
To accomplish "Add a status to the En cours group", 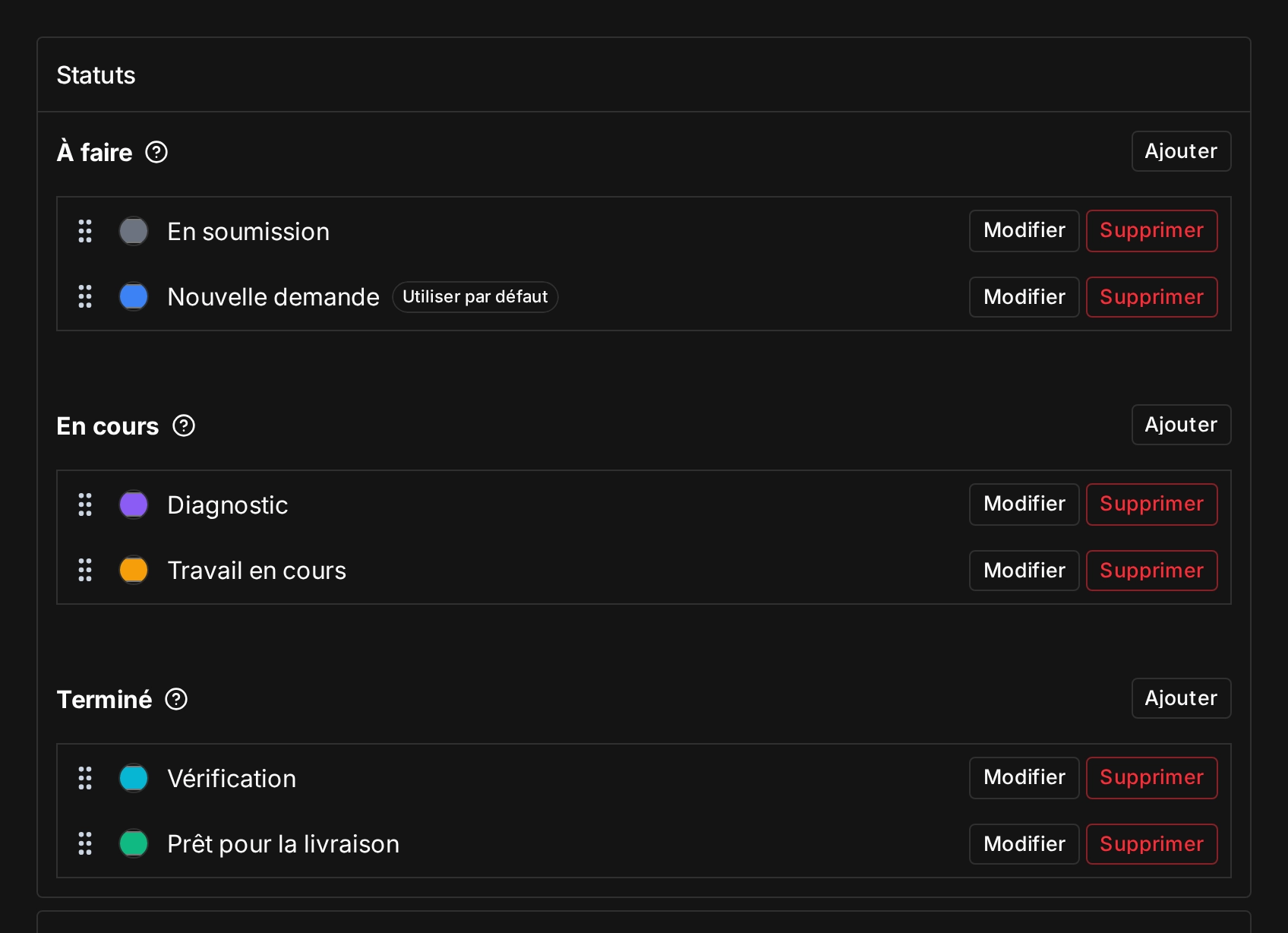I will [1181, 425].
